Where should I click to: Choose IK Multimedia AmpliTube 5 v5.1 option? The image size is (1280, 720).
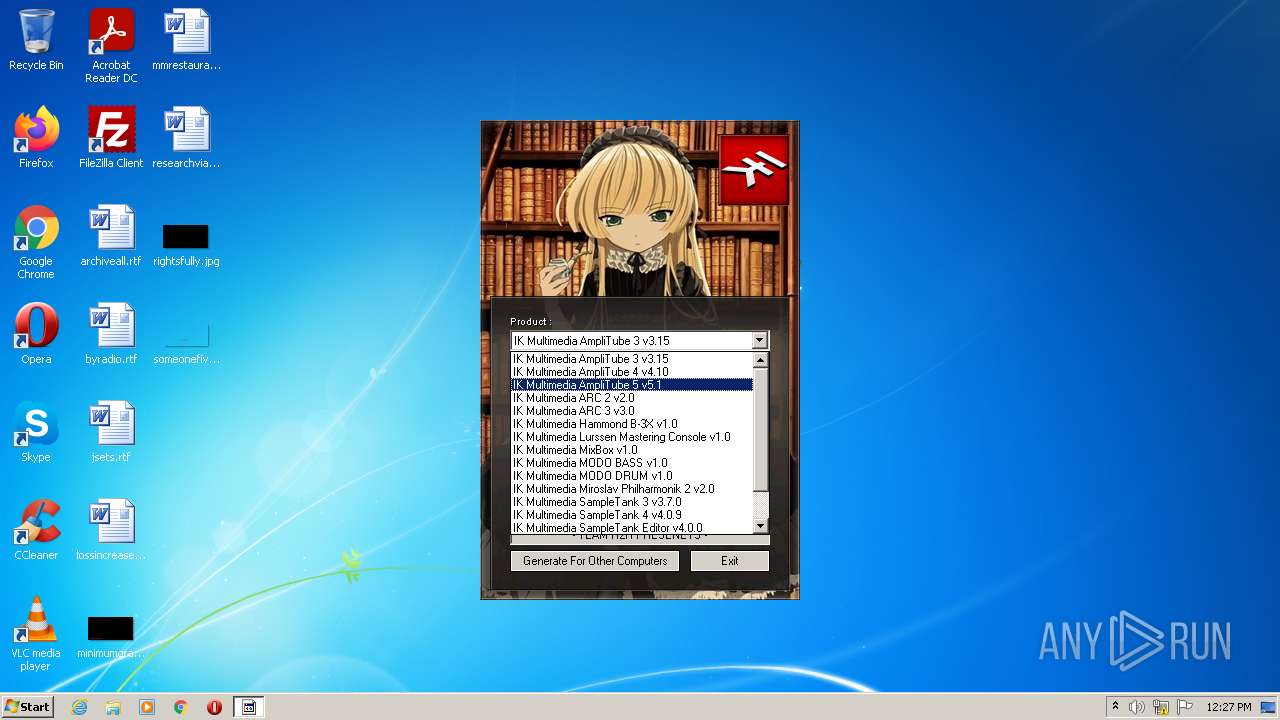[x=632, y=385]
